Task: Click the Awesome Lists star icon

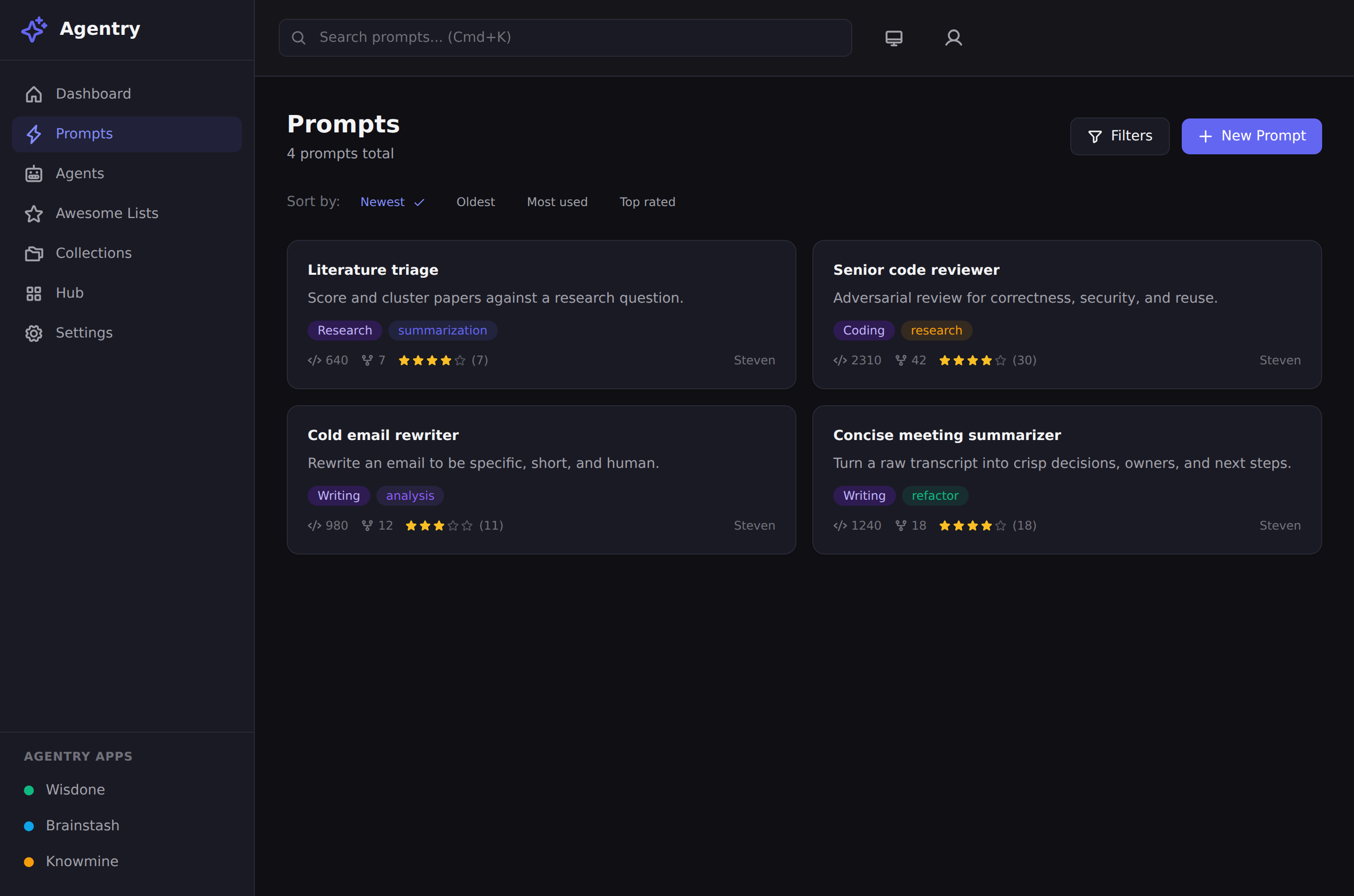Action: pos(34,214)
